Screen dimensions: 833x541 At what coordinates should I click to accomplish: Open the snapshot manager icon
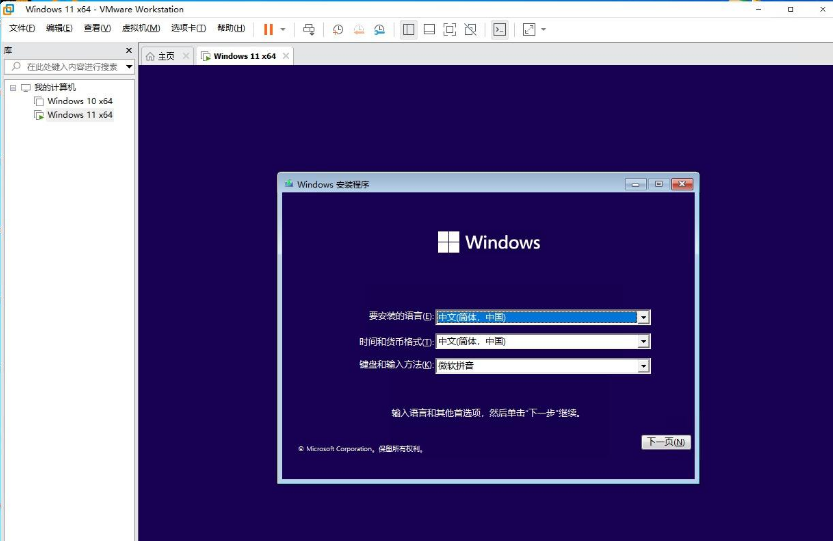coord(379,29)
